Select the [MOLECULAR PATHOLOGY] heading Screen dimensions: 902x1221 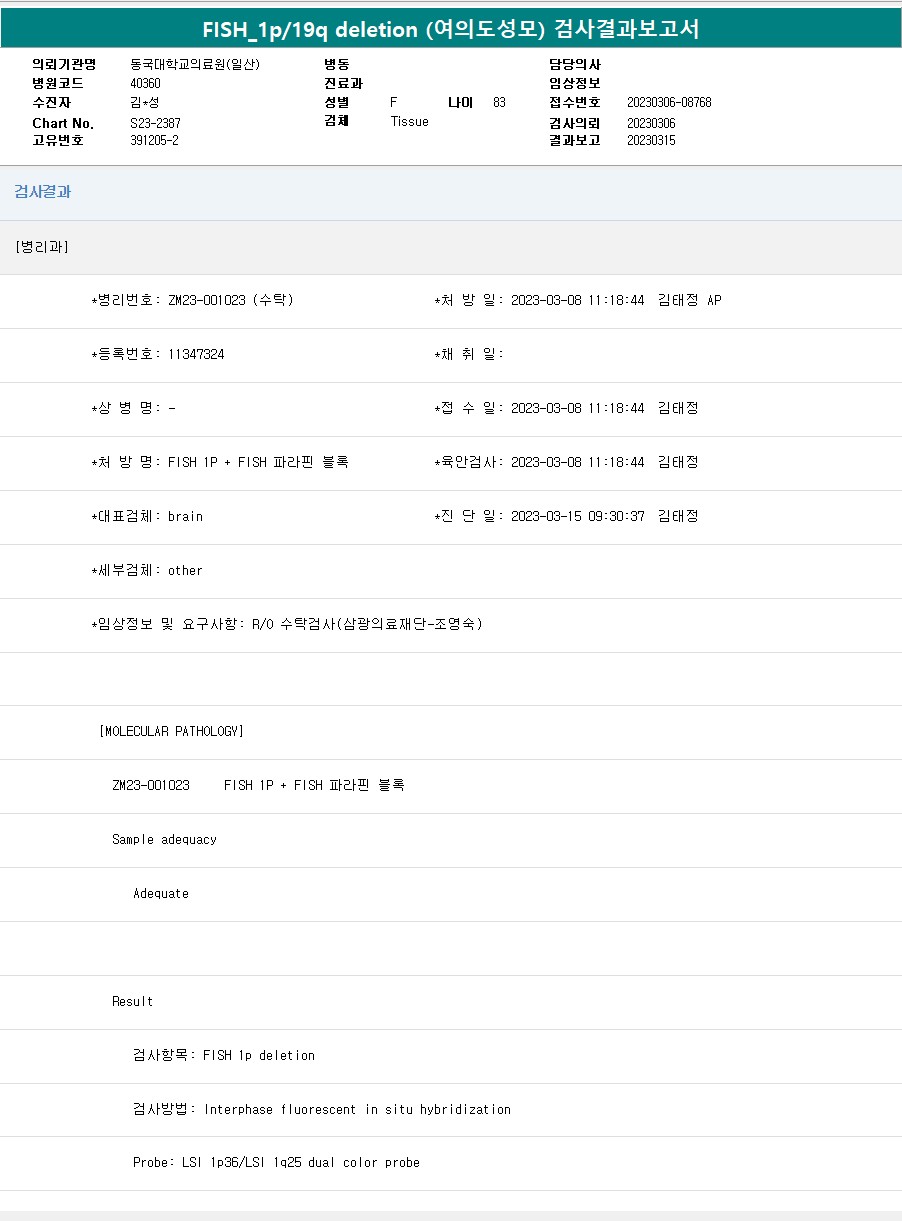(171, 731)
